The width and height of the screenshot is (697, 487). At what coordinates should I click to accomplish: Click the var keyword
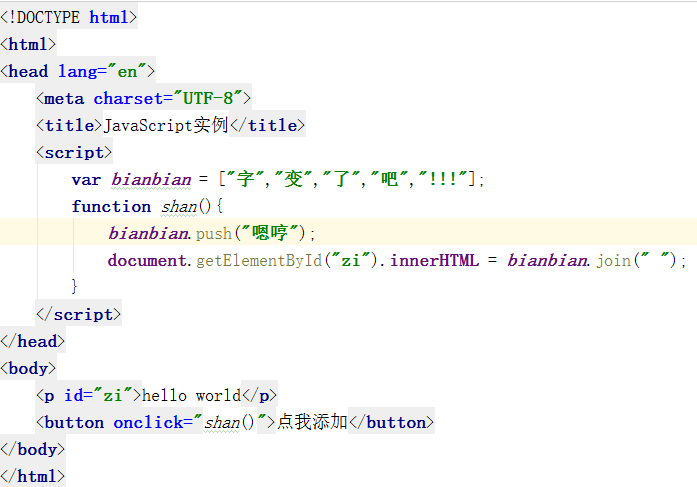click(86, 179)
